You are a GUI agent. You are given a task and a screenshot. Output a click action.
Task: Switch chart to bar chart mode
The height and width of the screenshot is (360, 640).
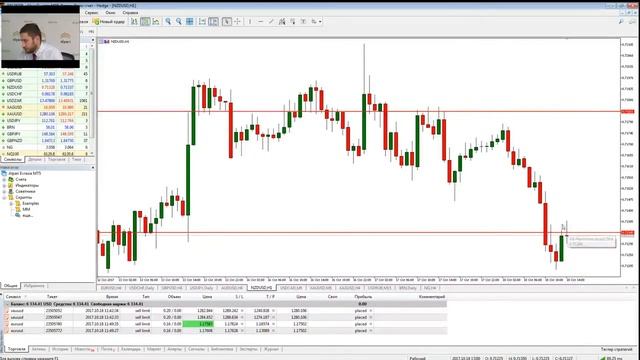[x=134, y=21]
